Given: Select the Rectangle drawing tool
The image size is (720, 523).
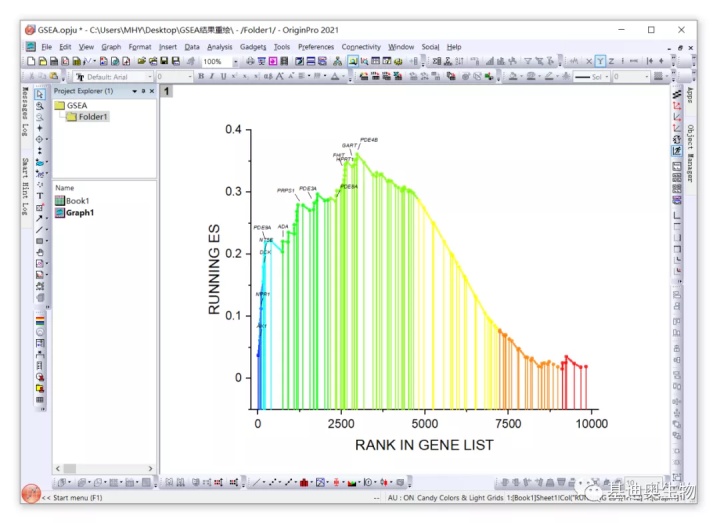Looking at the screenshot, I should 40,241.
